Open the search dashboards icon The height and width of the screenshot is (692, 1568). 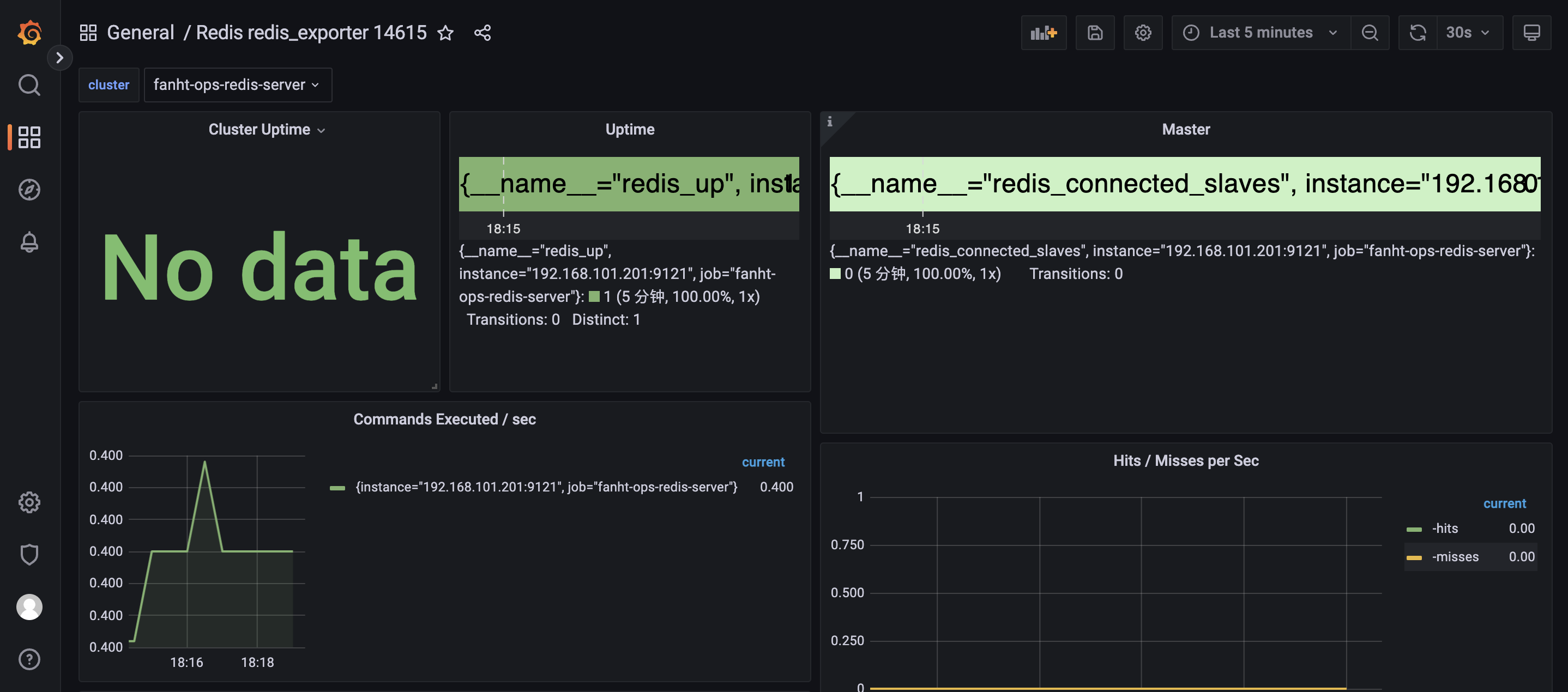click(x=29, y=85)
